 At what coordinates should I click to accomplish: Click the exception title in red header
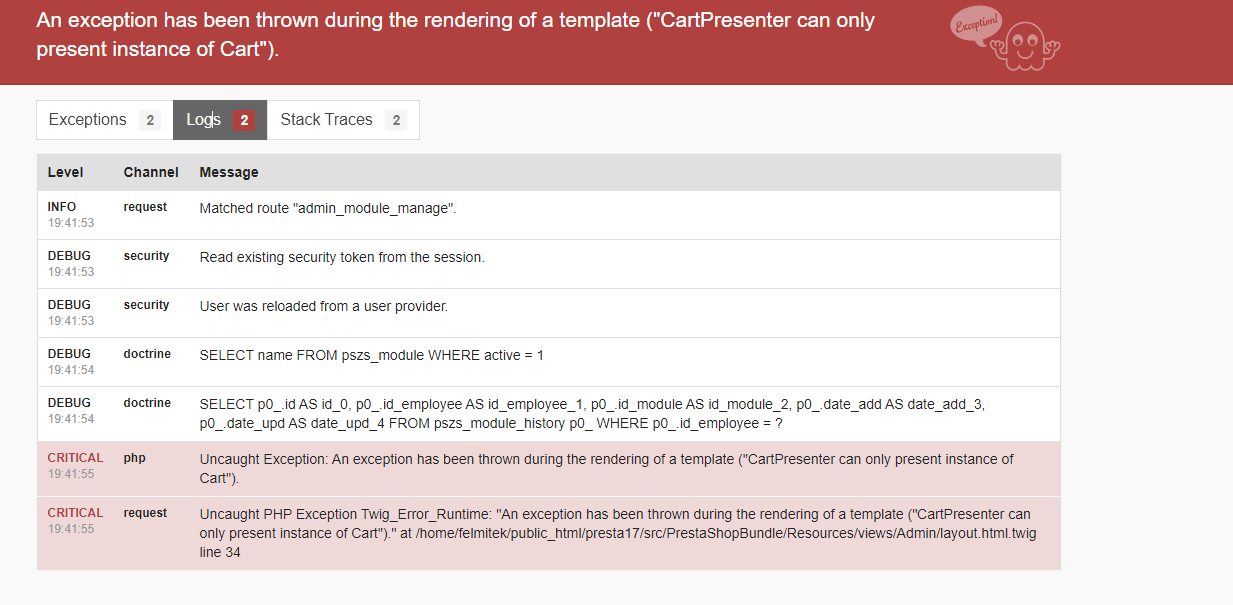click(455, 34)
